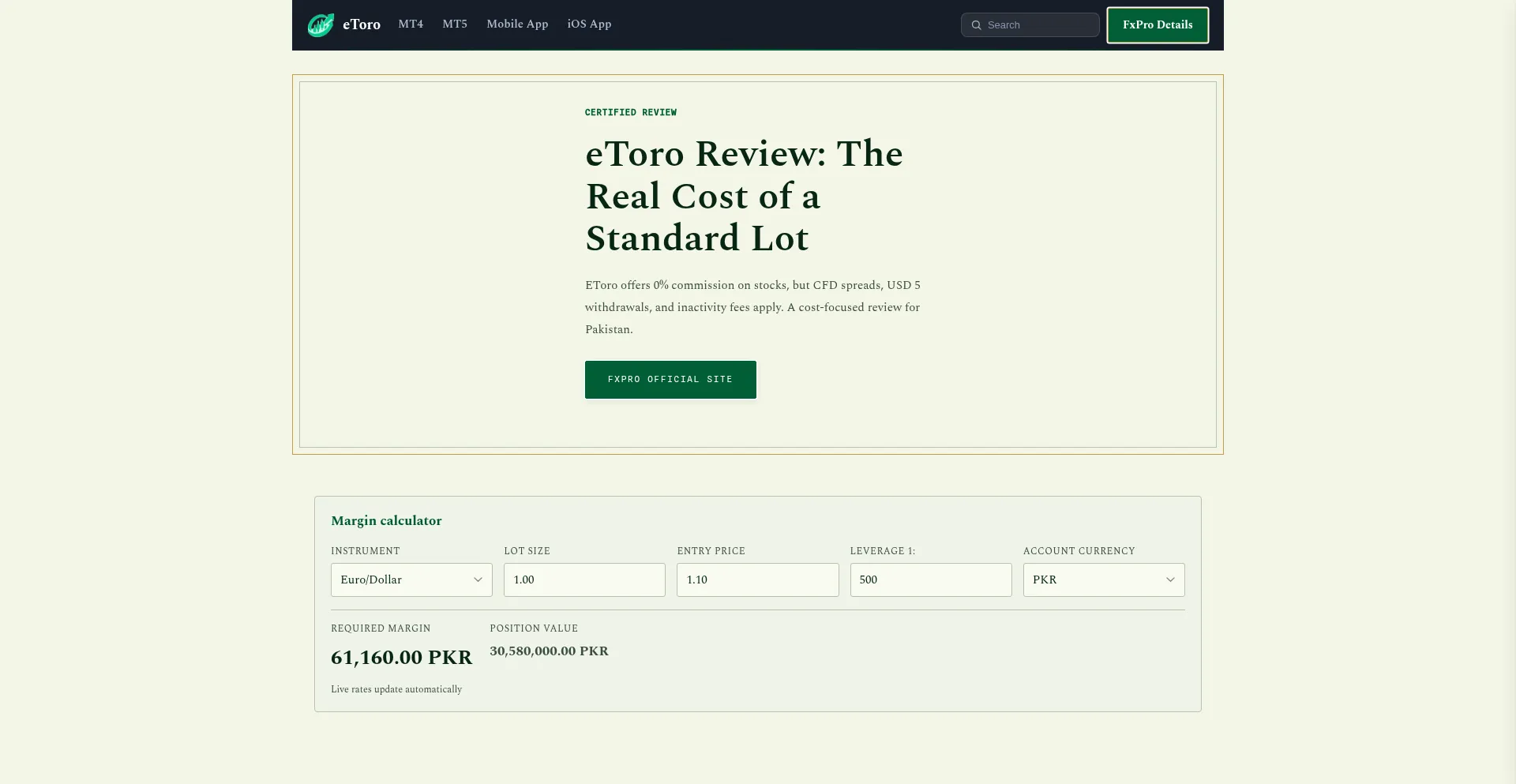Go to the Mobile App page
Viewport: 1516px width, 784px height.
(517, 24)
